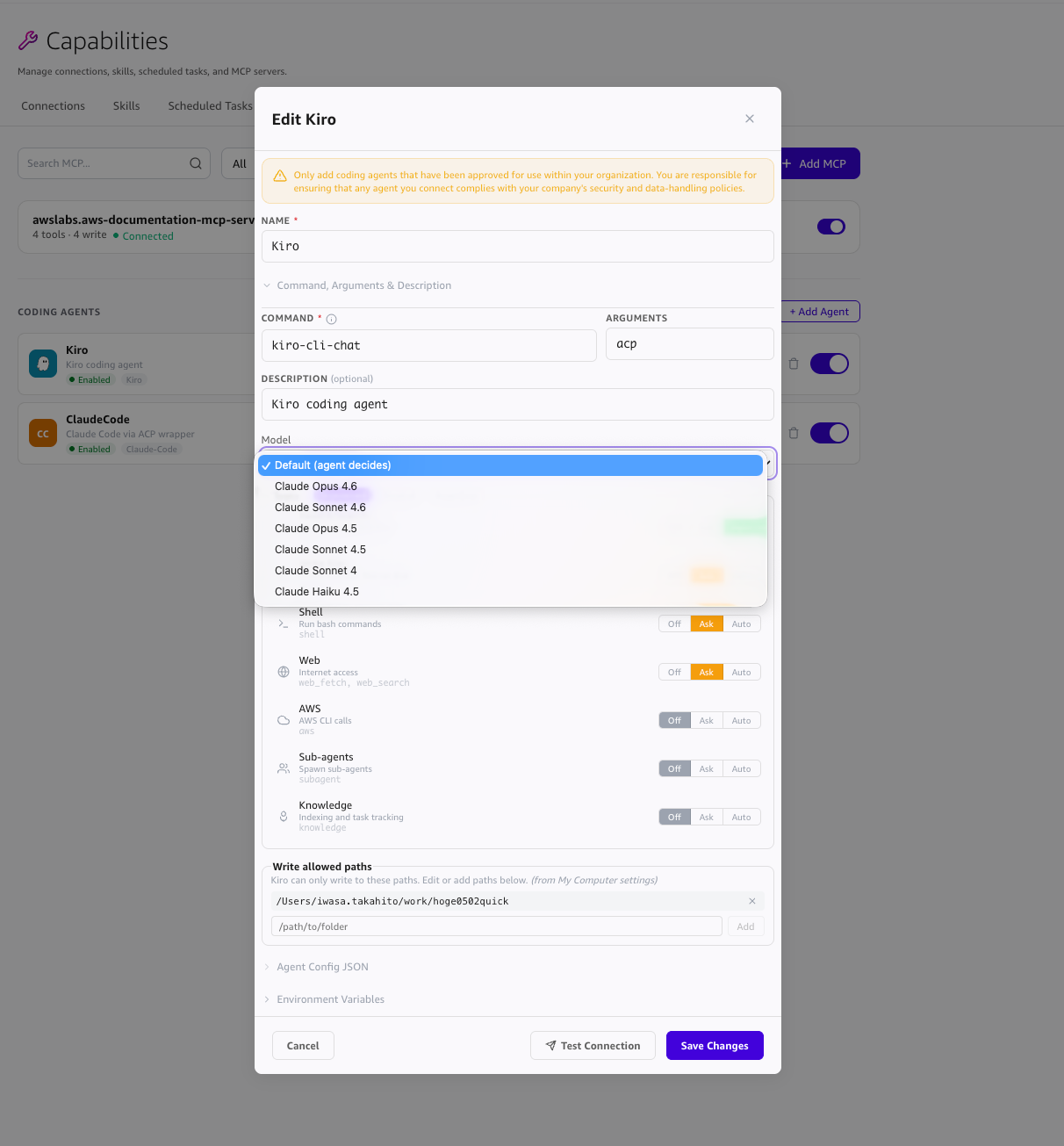Click Cancel in the dialog
Screen dimensions: 1064x1146
pos(303,1046)
